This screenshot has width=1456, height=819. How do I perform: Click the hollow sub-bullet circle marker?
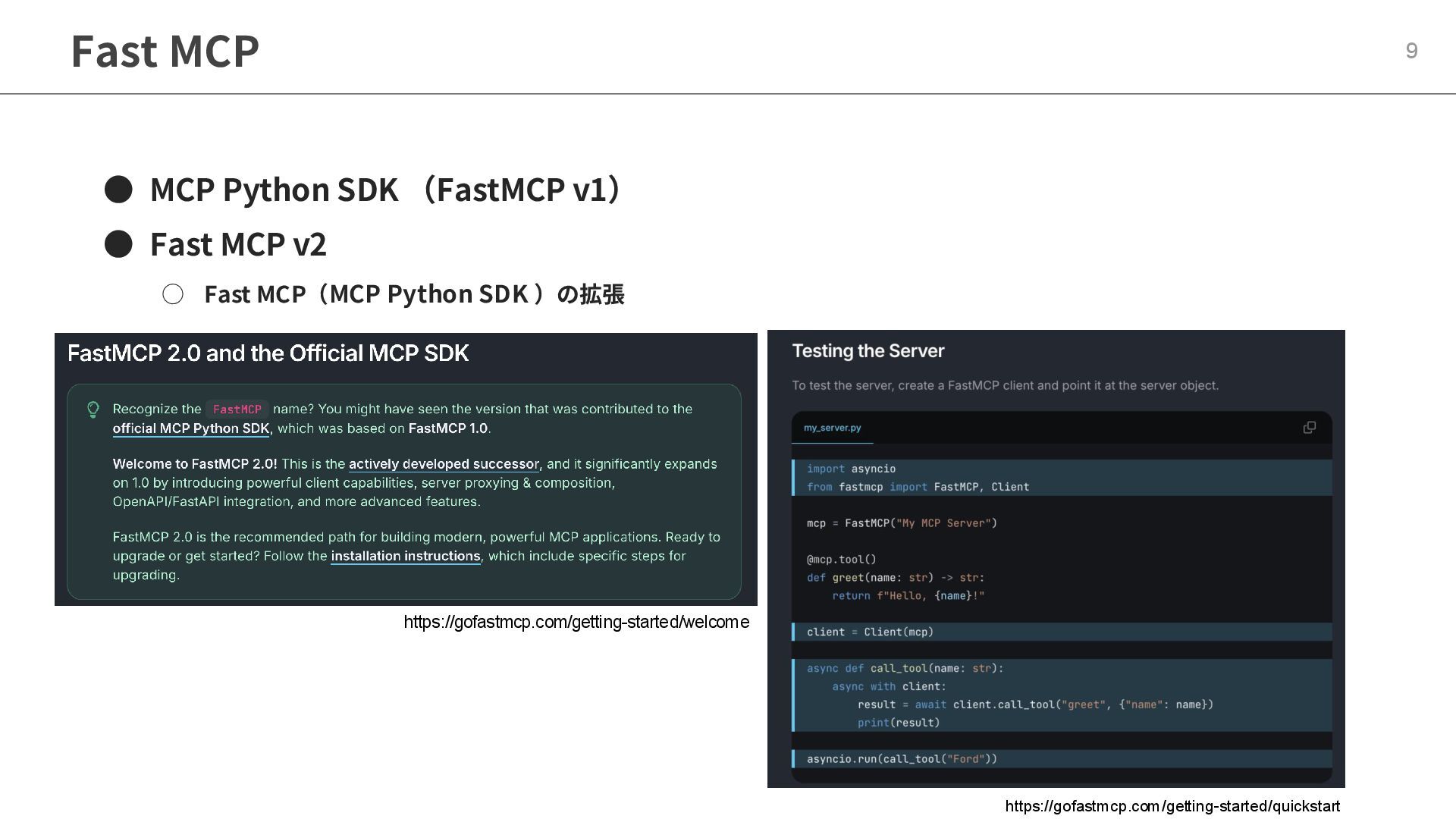(x=173, y=294)
